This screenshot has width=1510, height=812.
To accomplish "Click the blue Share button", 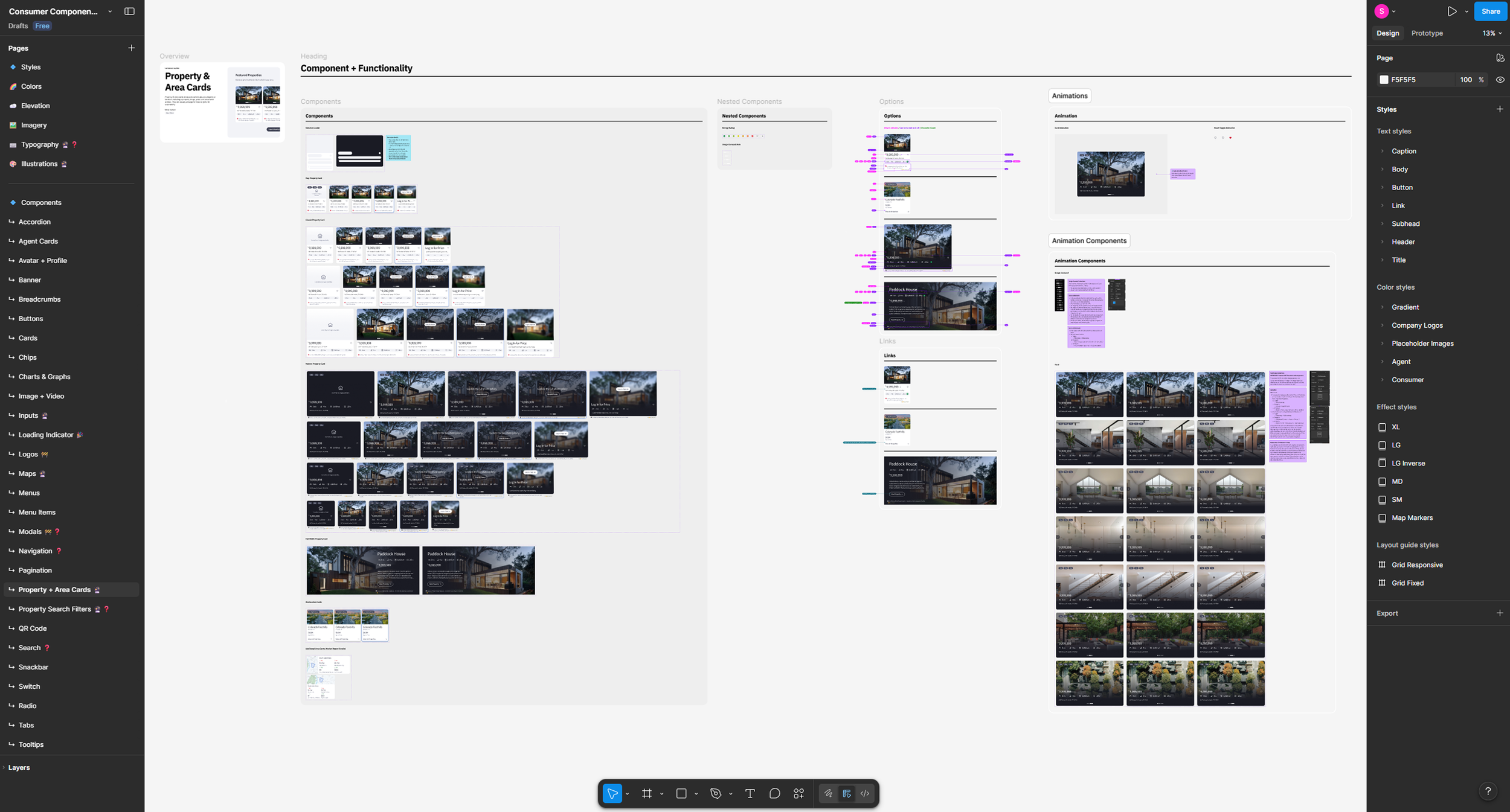I will coord(1490,11).
